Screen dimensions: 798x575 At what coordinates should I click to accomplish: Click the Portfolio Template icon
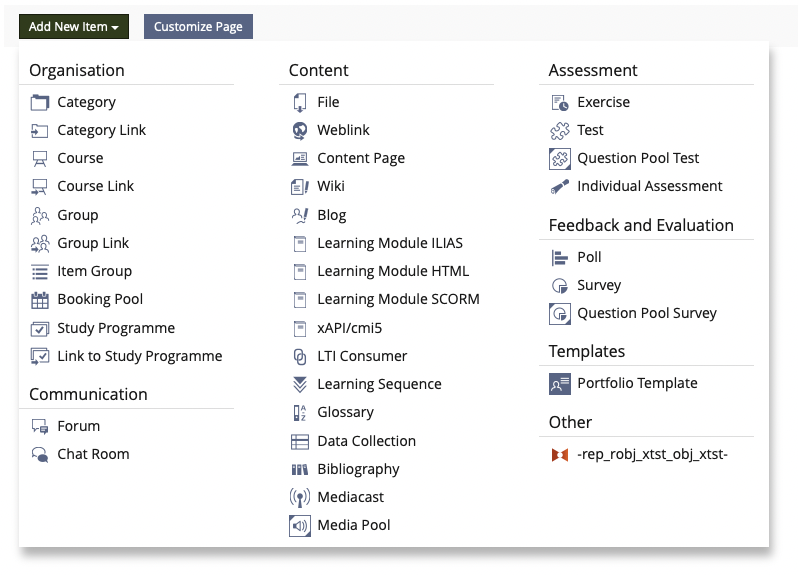click(x=560, y=383)
